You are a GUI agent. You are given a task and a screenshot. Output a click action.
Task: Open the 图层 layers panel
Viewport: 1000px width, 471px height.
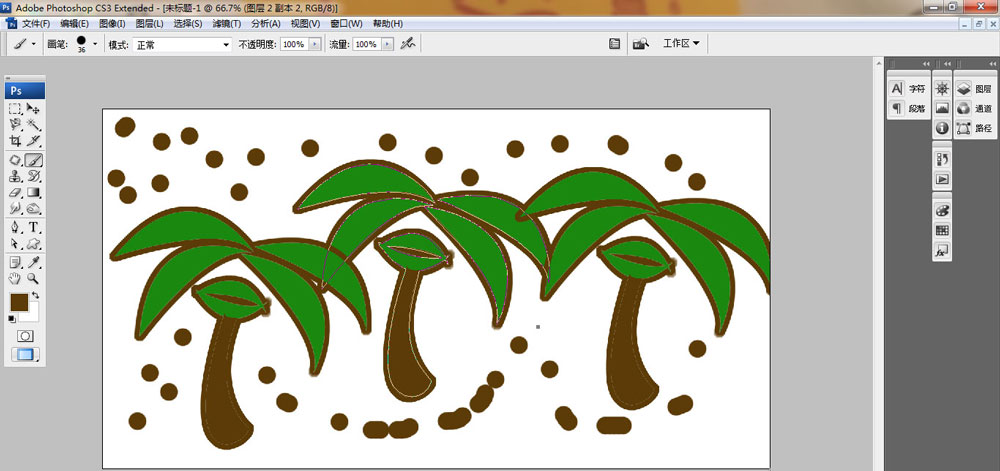(x=974, y=89)
